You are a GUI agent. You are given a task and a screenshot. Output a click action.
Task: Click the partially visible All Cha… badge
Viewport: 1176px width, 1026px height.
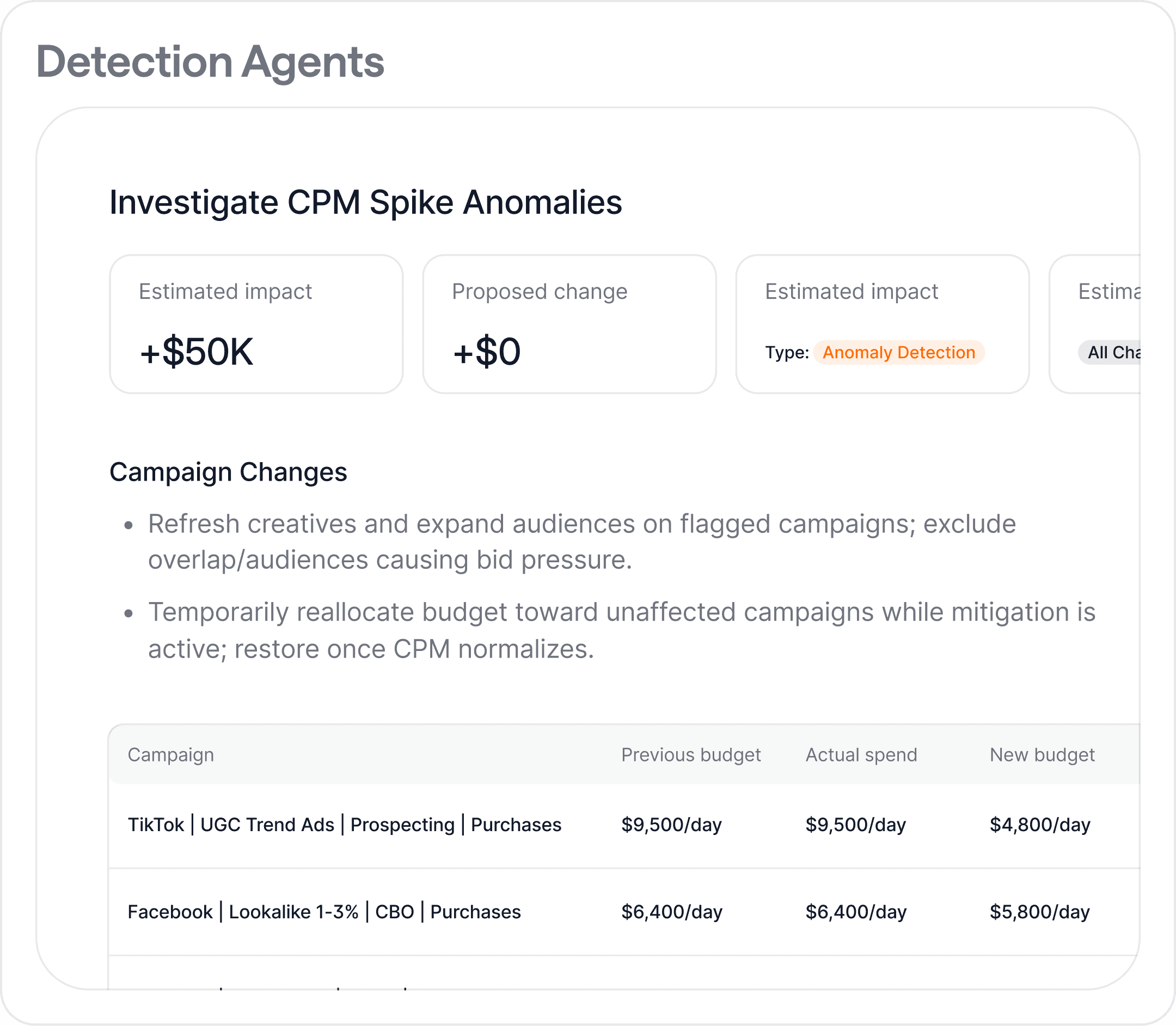[x=1112, y=353]
